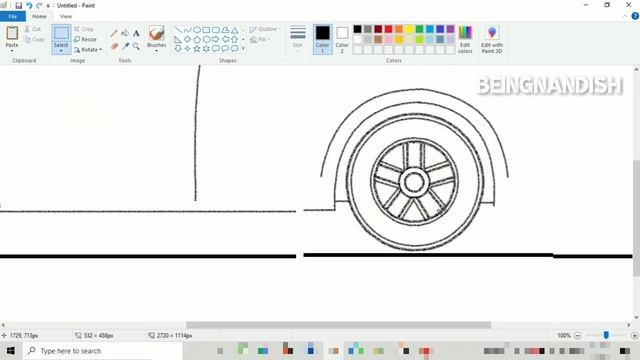Viewport: 640px width, 360px height.
Task: Activate the Color 1 foreground box
Action: 322,40
